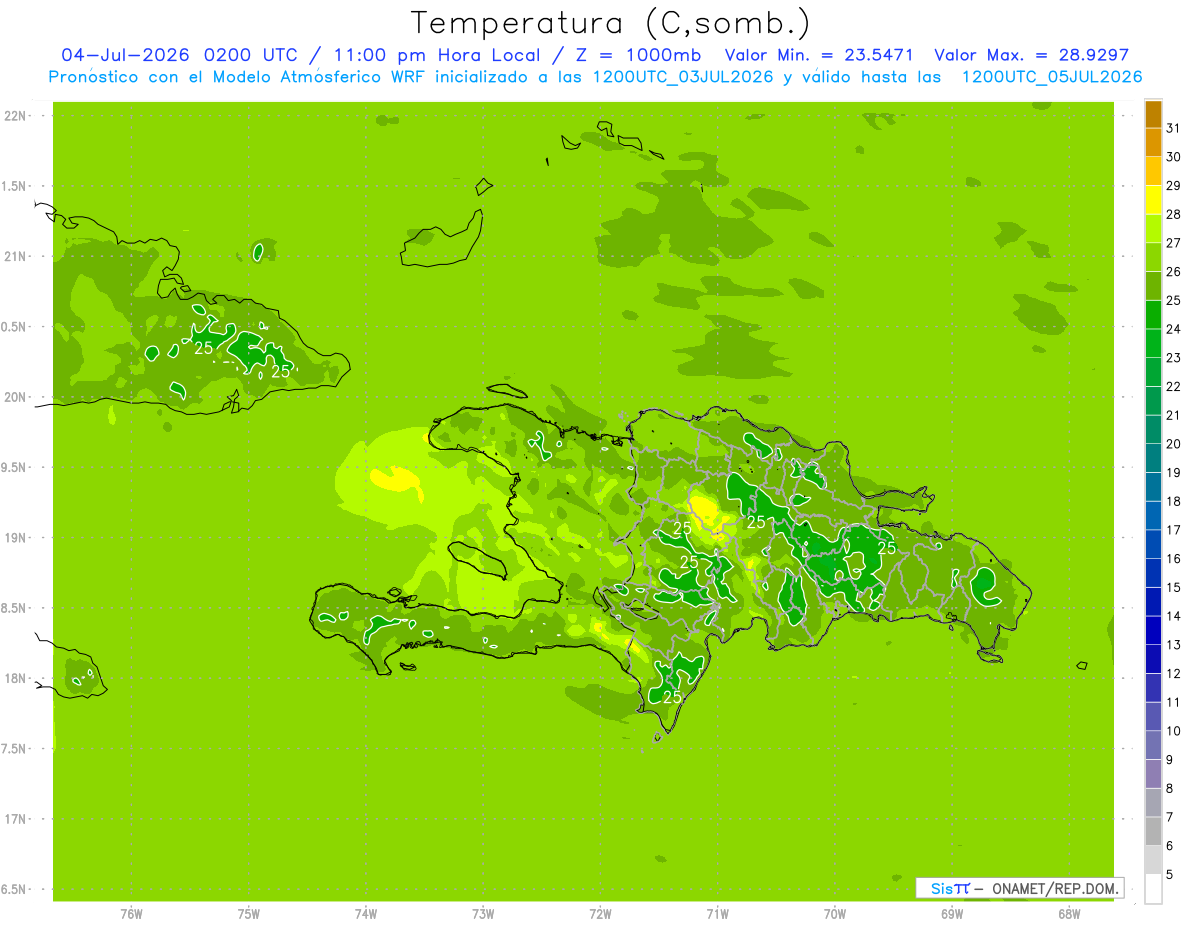Click the yellow color scale segment between 28 and 29
Image resolution: width=1200 pixels, height=927 pixels.
point(1153,200)
